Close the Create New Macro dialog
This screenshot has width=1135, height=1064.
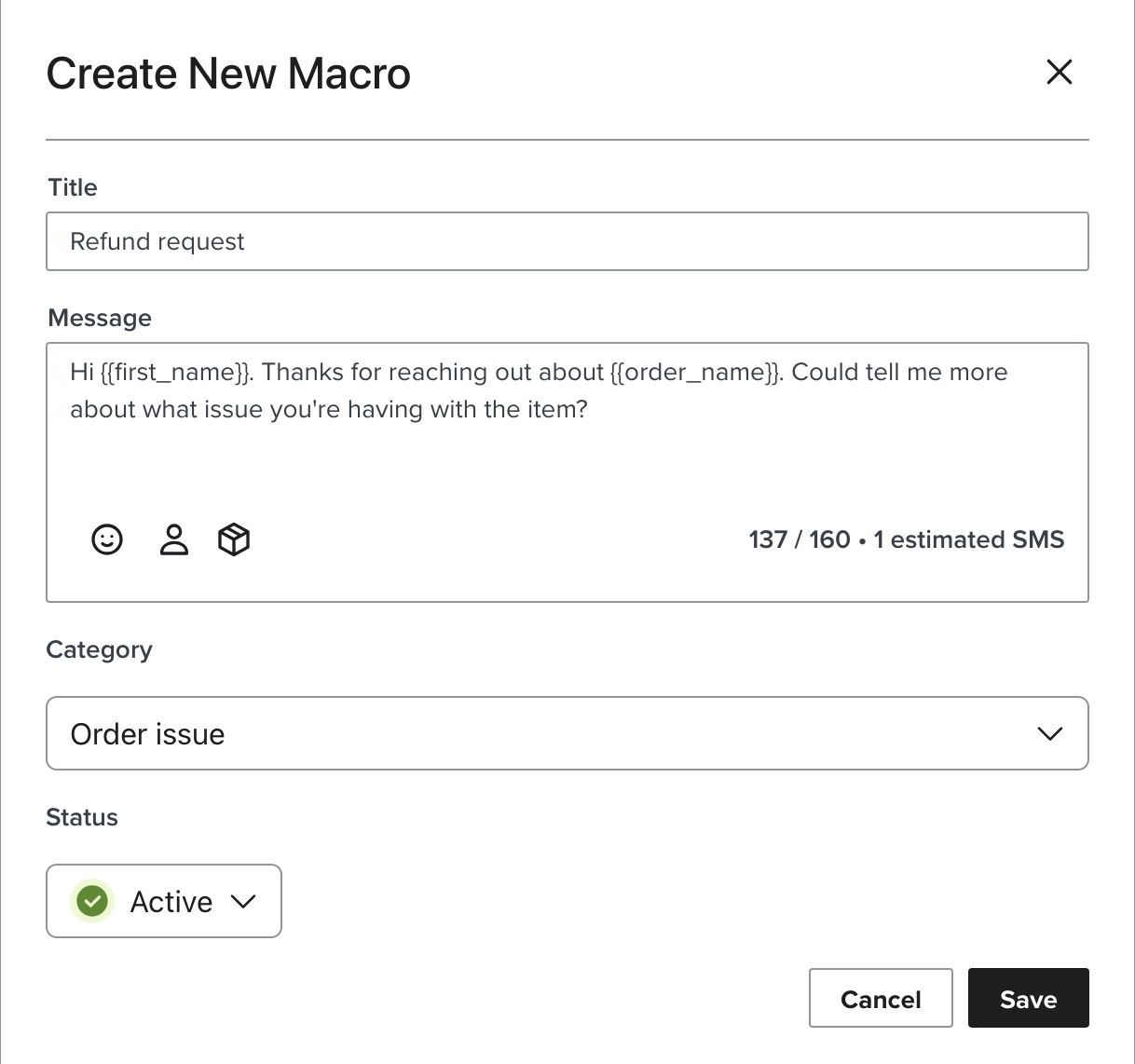(x=1059, y=73)
